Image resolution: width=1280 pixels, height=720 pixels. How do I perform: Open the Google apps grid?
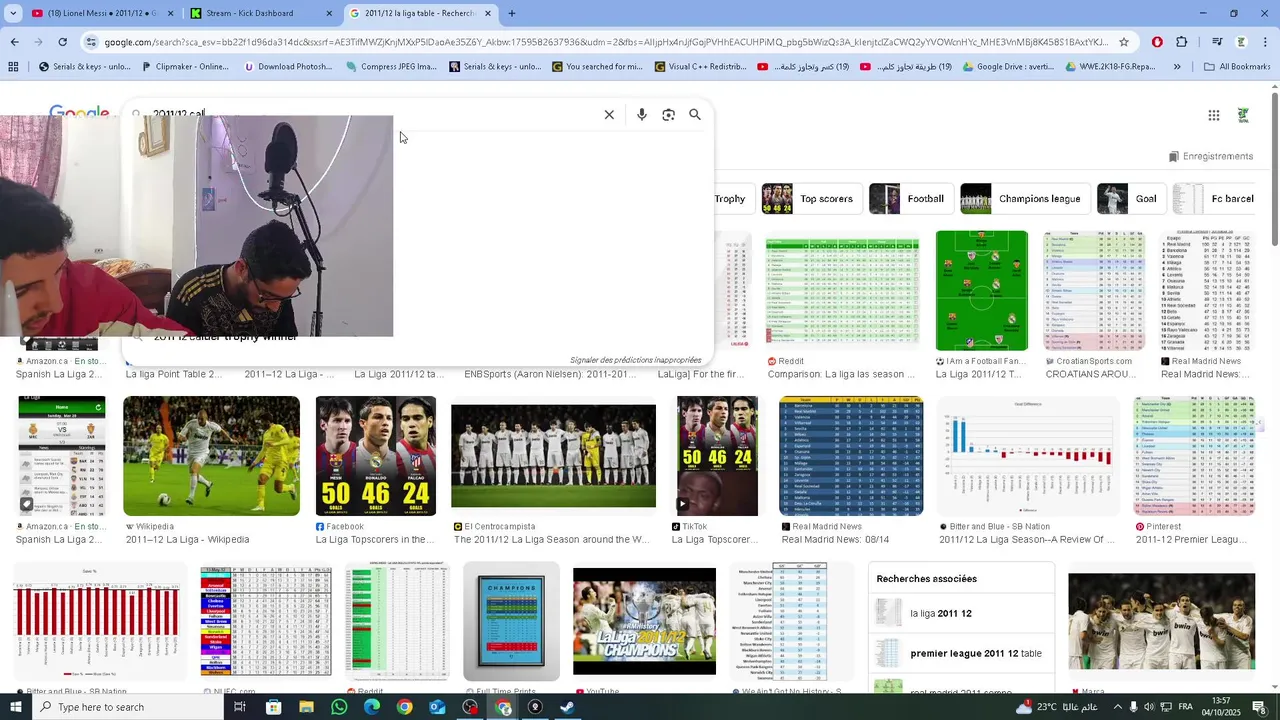tap(1213, 115)
